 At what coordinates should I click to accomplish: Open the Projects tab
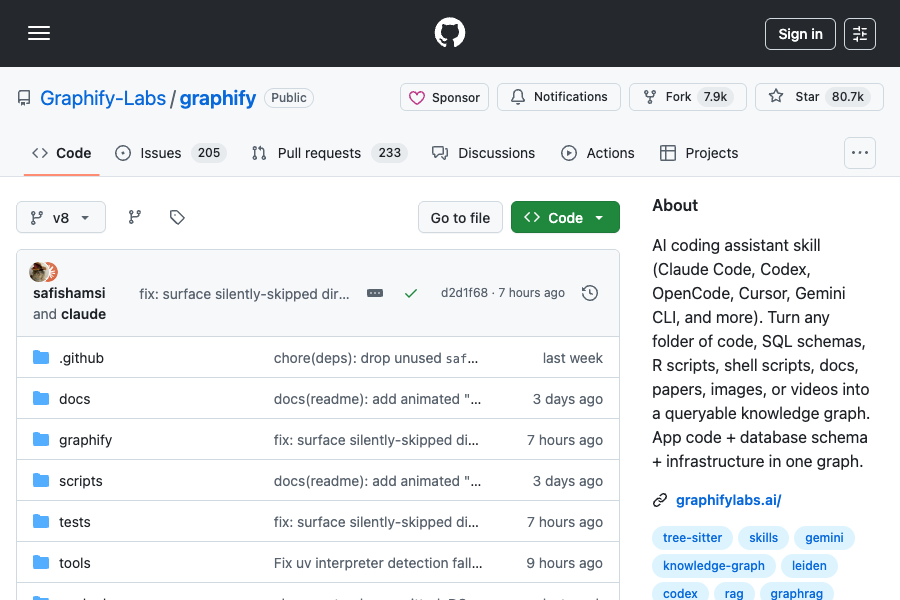click(x=699, y=153)
